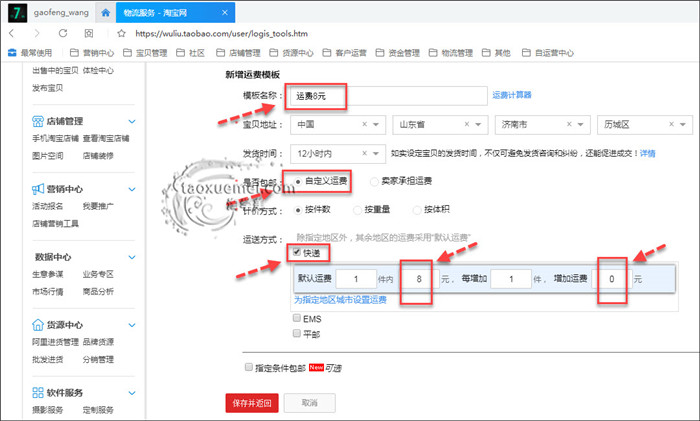Open 发布宝贝 link
The height and width of the screenshot is (421, 700).
click(x=47, y=88)
